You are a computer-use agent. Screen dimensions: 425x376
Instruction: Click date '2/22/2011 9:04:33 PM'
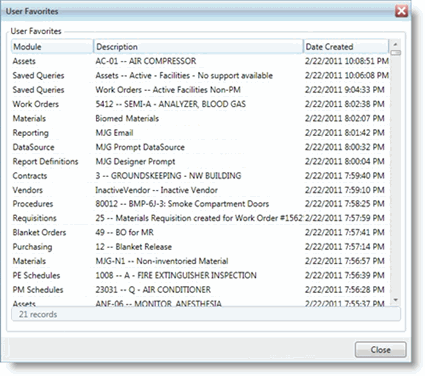click(x=345, y=90)
